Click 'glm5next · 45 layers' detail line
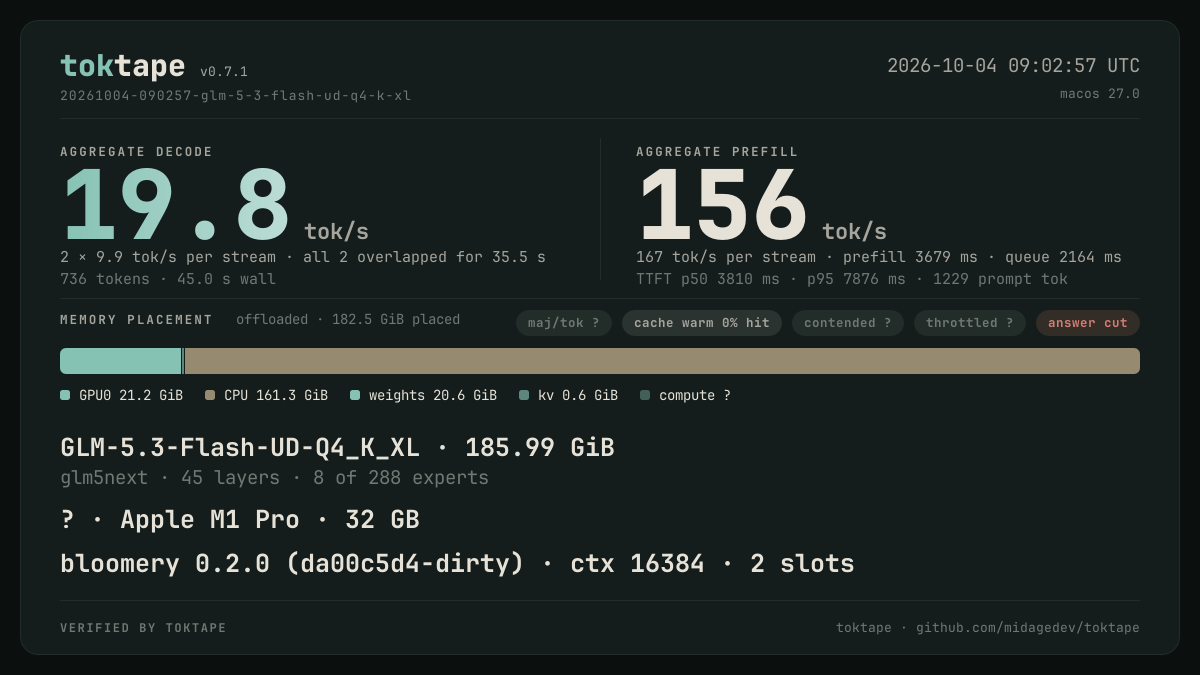 click(x=275, y=478)
